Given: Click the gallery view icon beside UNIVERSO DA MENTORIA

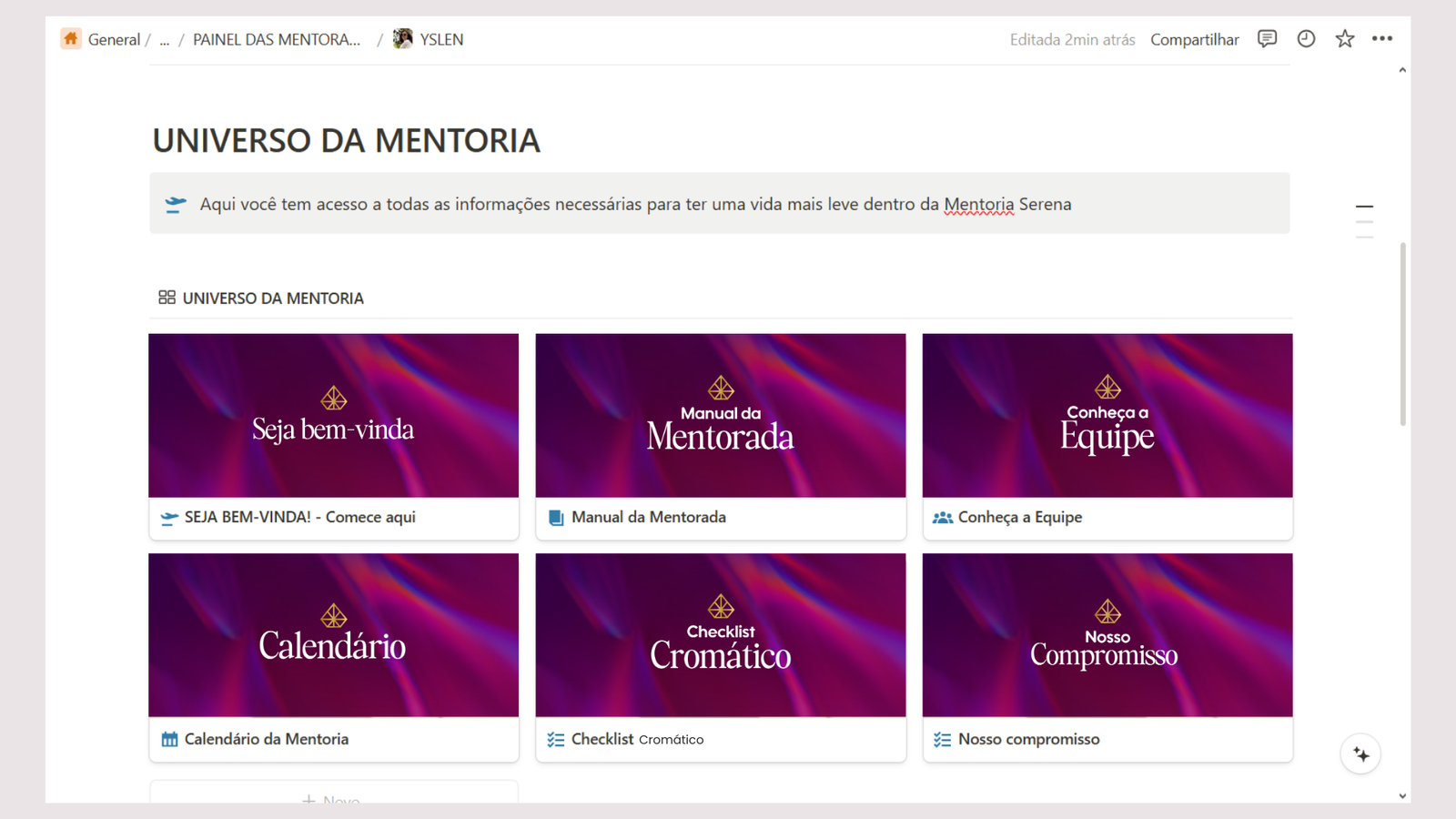Looking at the screenshot, I should pos(167,298).
